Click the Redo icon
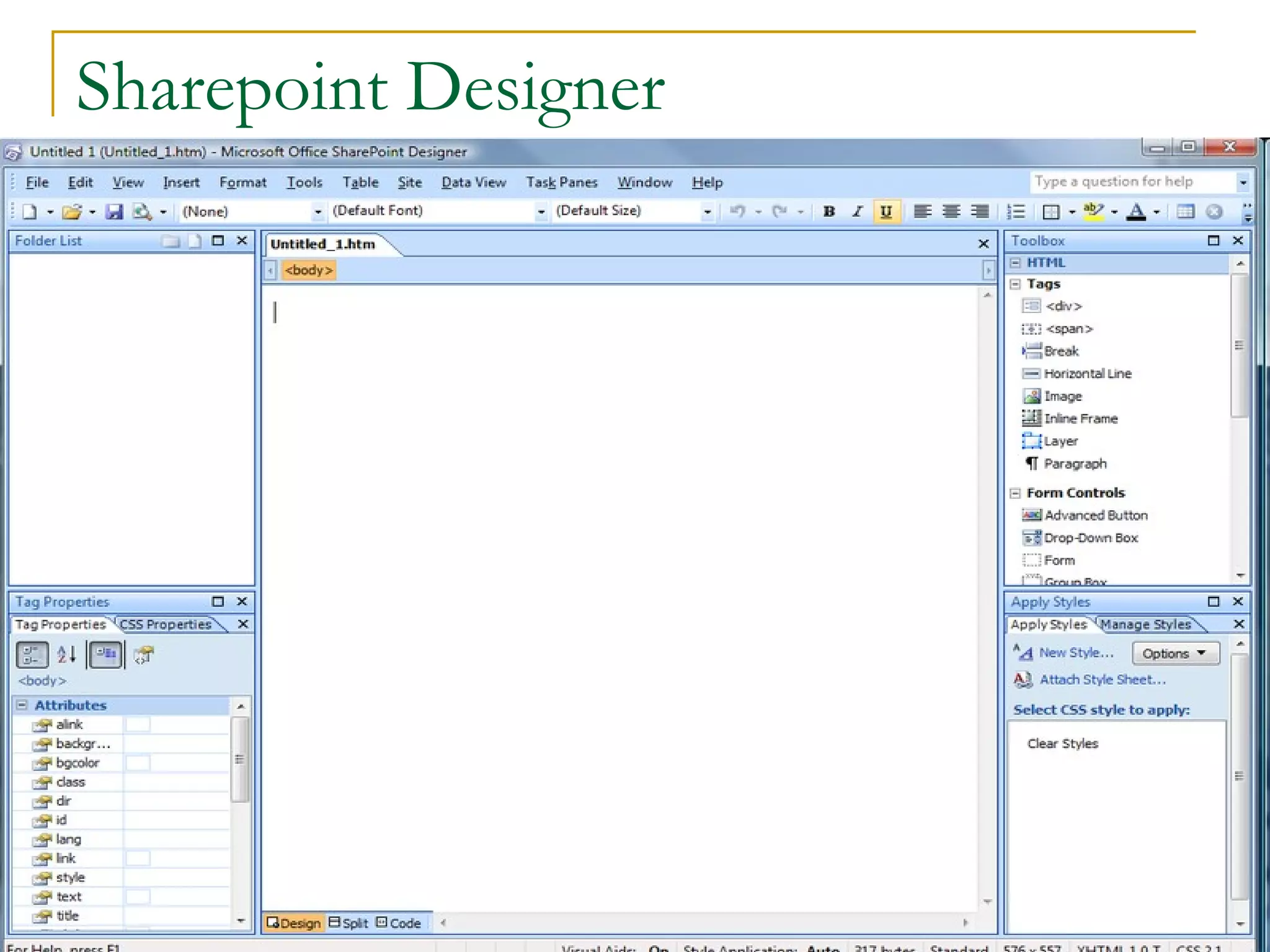Screen dimensions: 1270x952 coord(780,211)
